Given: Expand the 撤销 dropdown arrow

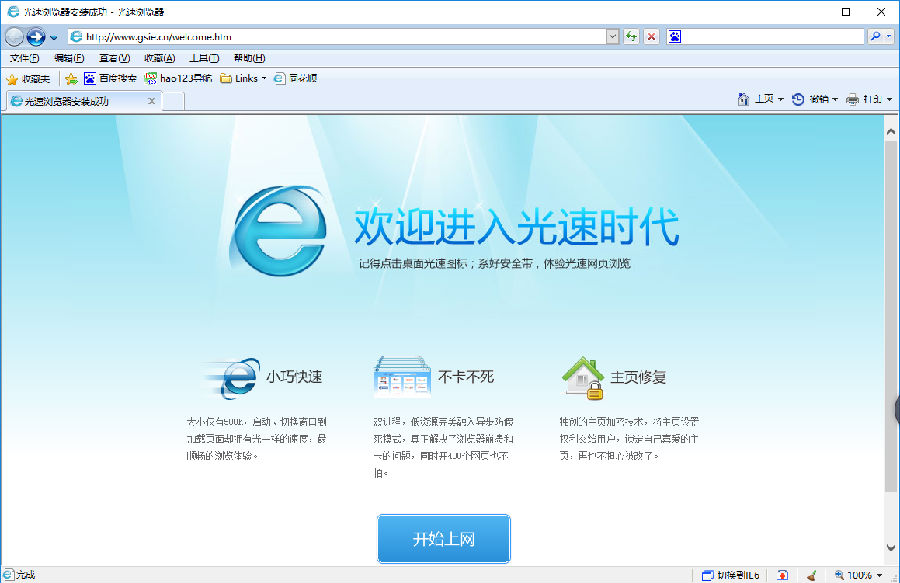Looking at the screenshot, I should click(835, 99).
